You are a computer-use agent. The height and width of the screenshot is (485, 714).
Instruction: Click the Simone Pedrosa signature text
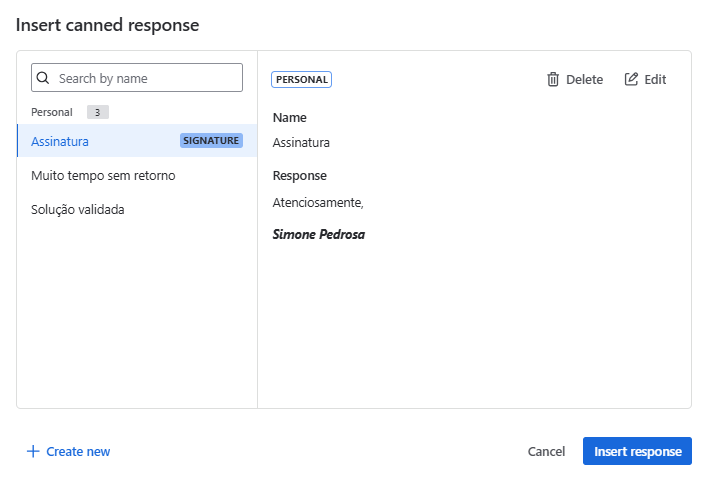(x=318, y=236)
